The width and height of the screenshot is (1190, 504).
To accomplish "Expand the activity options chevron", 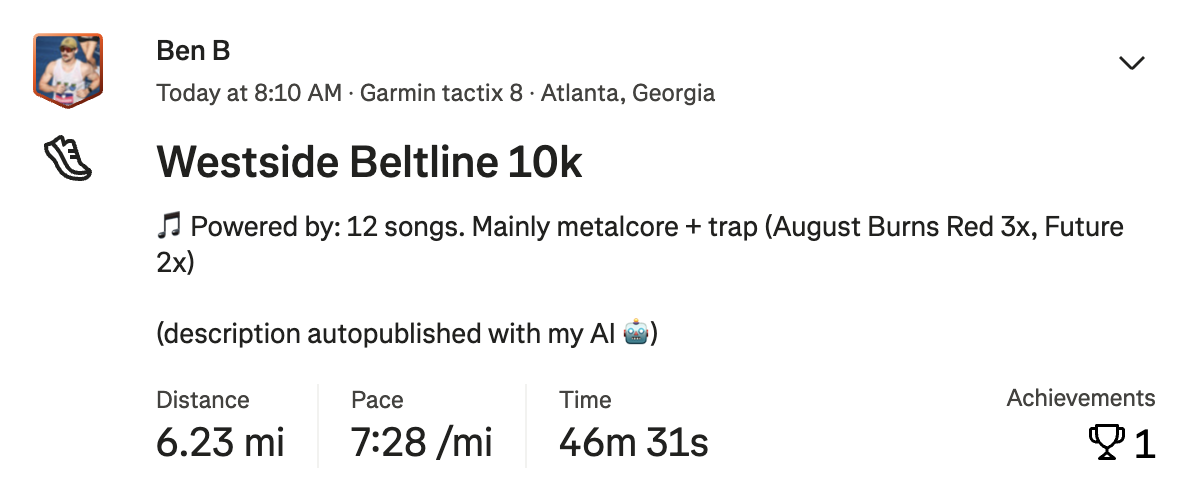I will tap(1131, 63).
